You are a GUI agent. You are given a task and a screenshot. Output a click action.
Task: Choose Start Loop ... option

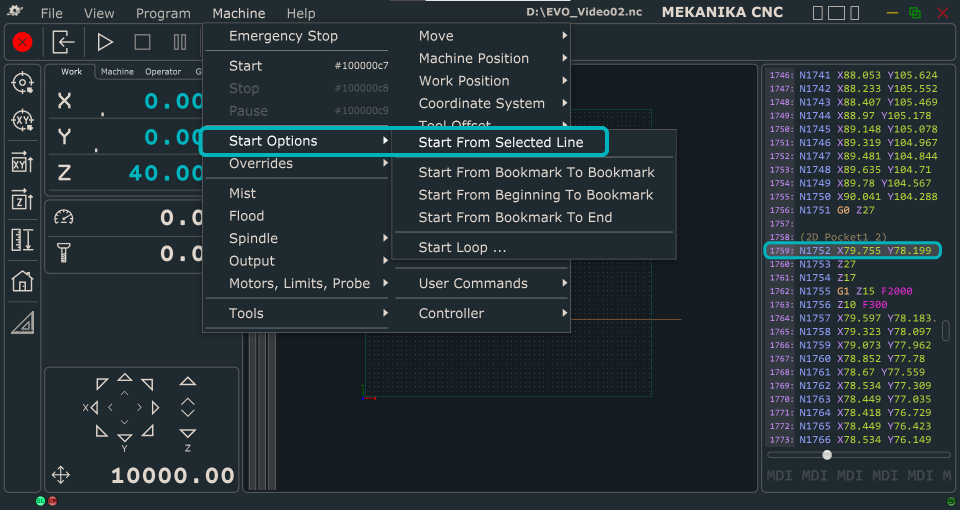coord(462,247)
